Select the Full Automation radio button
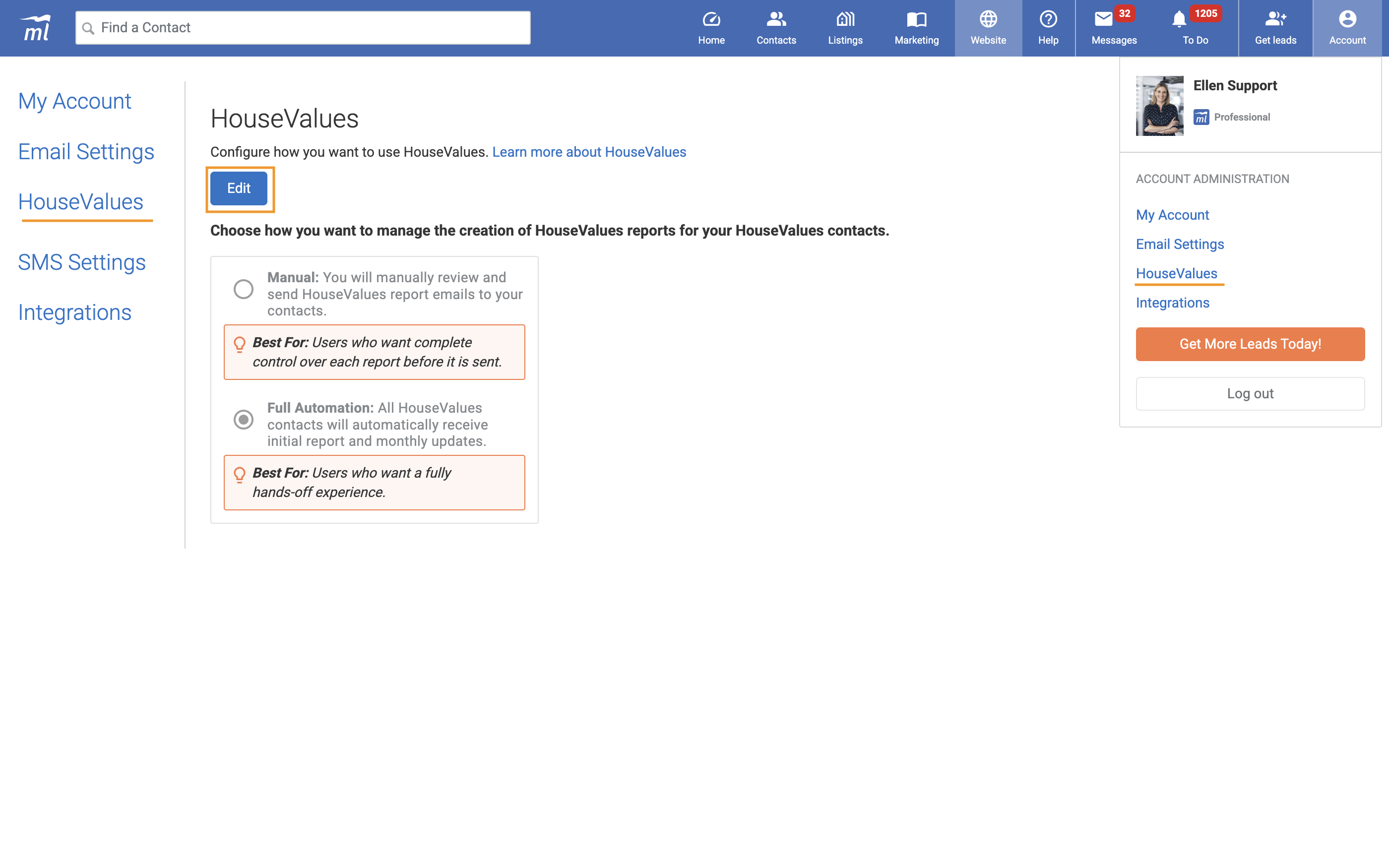Image resolution: width=1389 pixels, height=868 pixels. tap(244, 419)
